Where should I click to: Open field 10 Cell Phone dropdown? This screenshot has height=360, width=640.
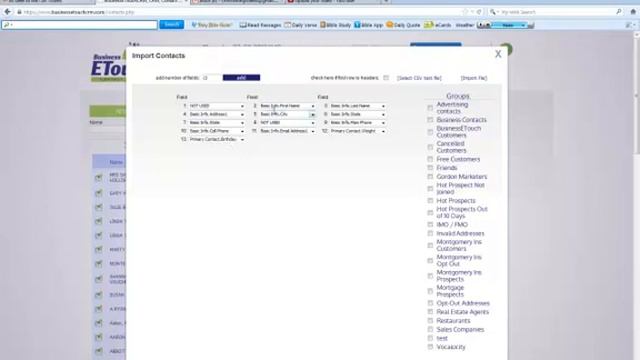click(216, 131)
